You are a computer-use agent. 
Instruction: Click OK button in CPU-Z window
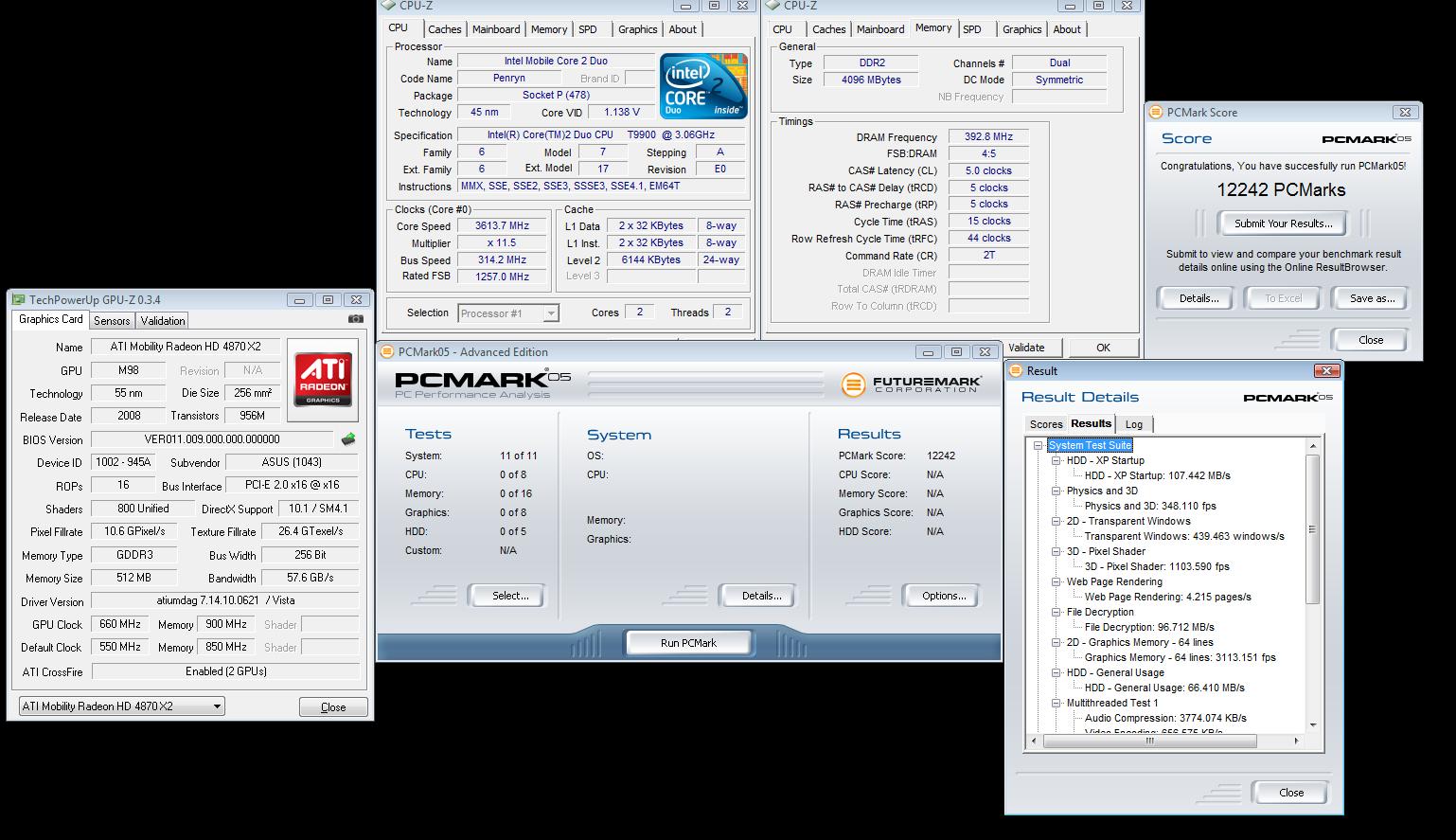click(1103, 348)
